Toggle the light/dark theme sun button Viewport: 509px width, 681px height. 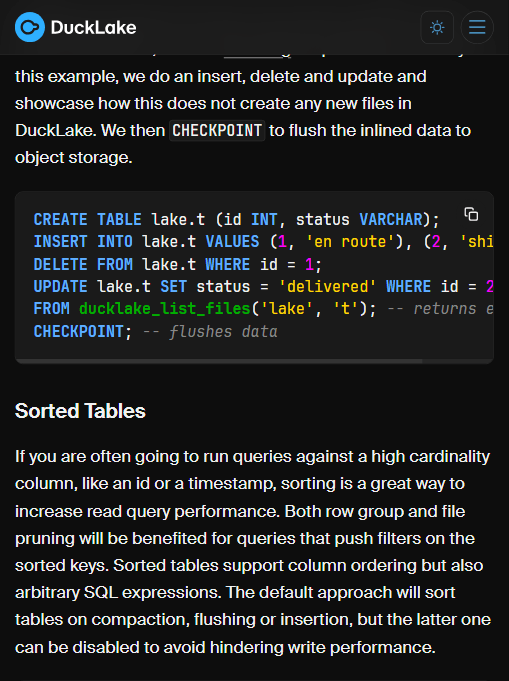(x=437, y=27)
